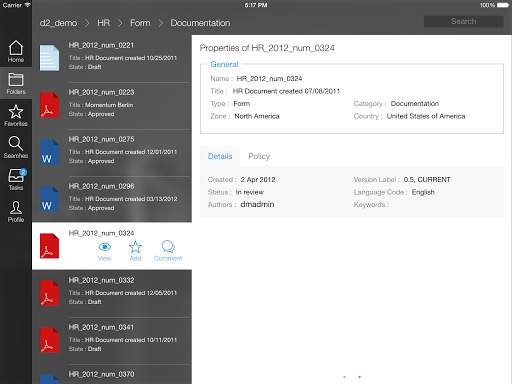Viewport: 512px width, 384px height.
Task: Focus the Search field
Action: [x=464, y=21]
